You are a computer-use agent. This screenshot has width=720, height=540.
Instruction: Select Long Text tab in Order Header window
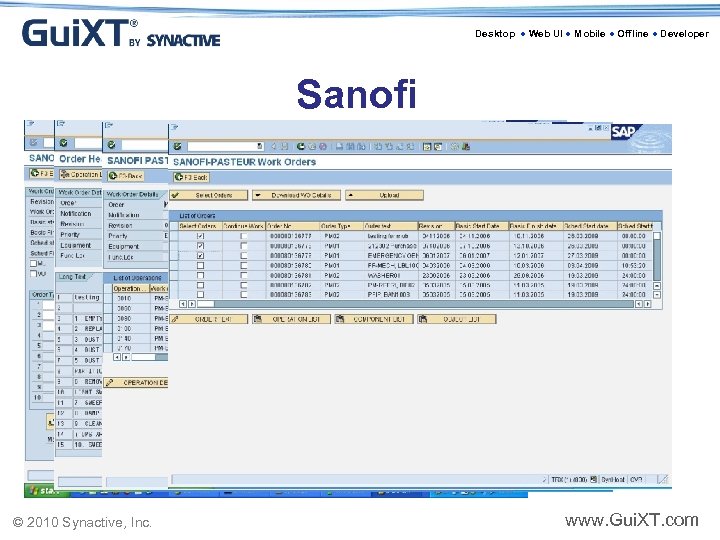[x=73, y=277]
